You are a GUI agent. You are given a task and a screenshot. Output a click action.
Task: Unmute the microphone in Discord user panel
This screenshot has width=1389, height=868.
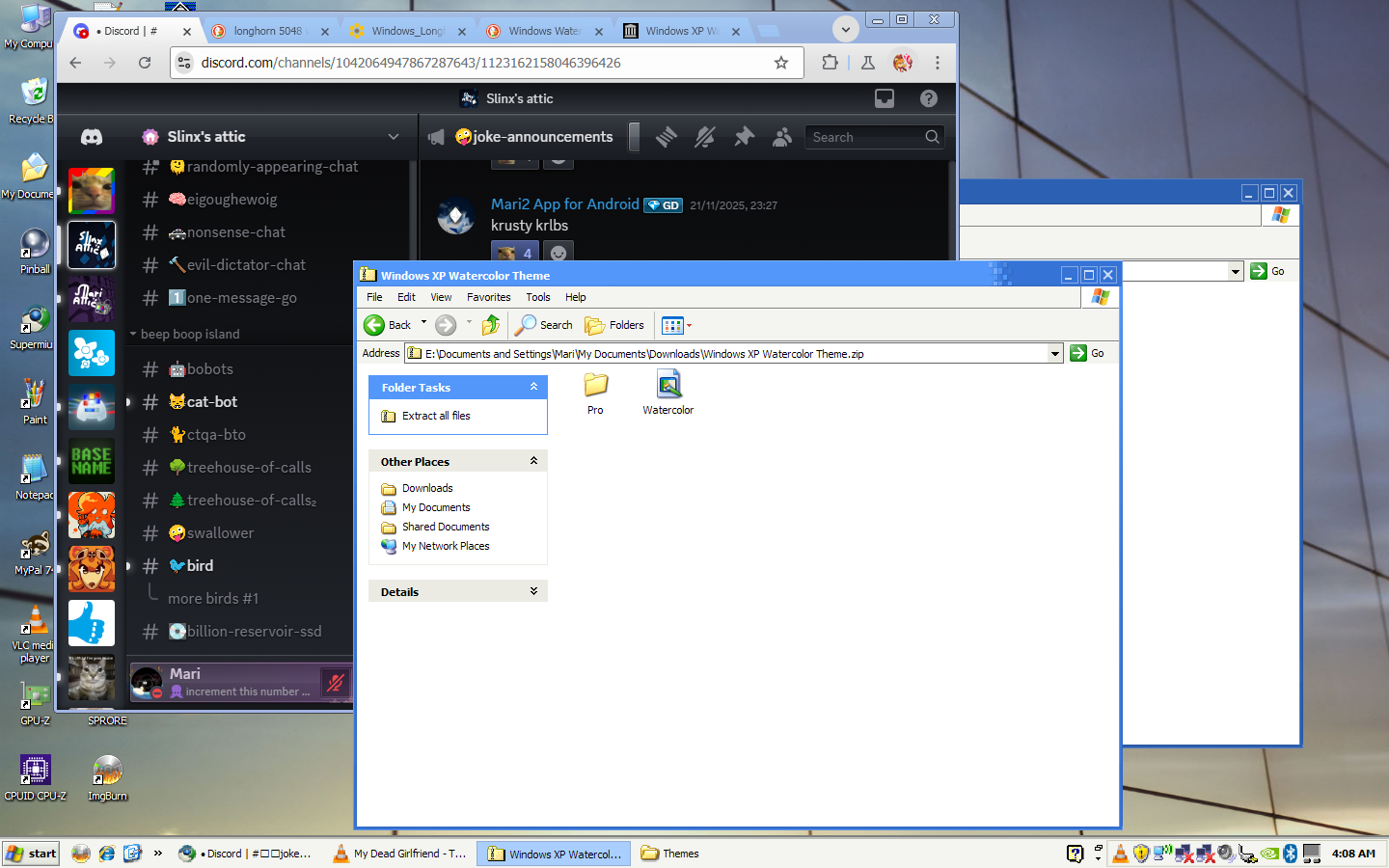point(335,683)
